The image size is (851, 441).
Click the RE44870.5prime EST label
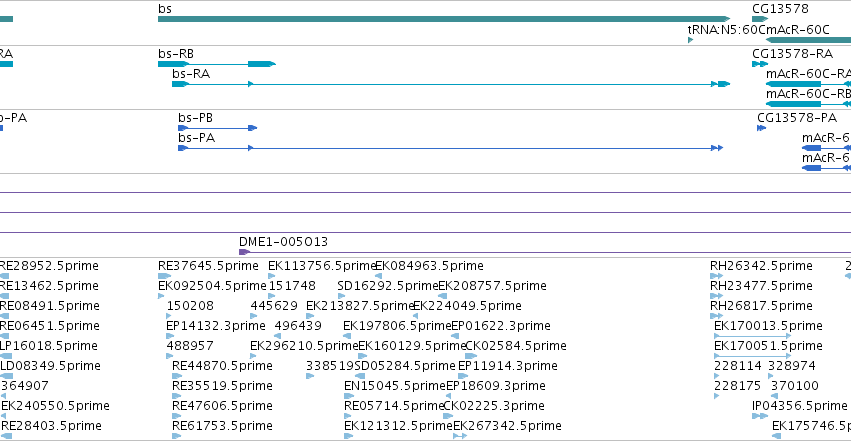(x=222, y=366)
